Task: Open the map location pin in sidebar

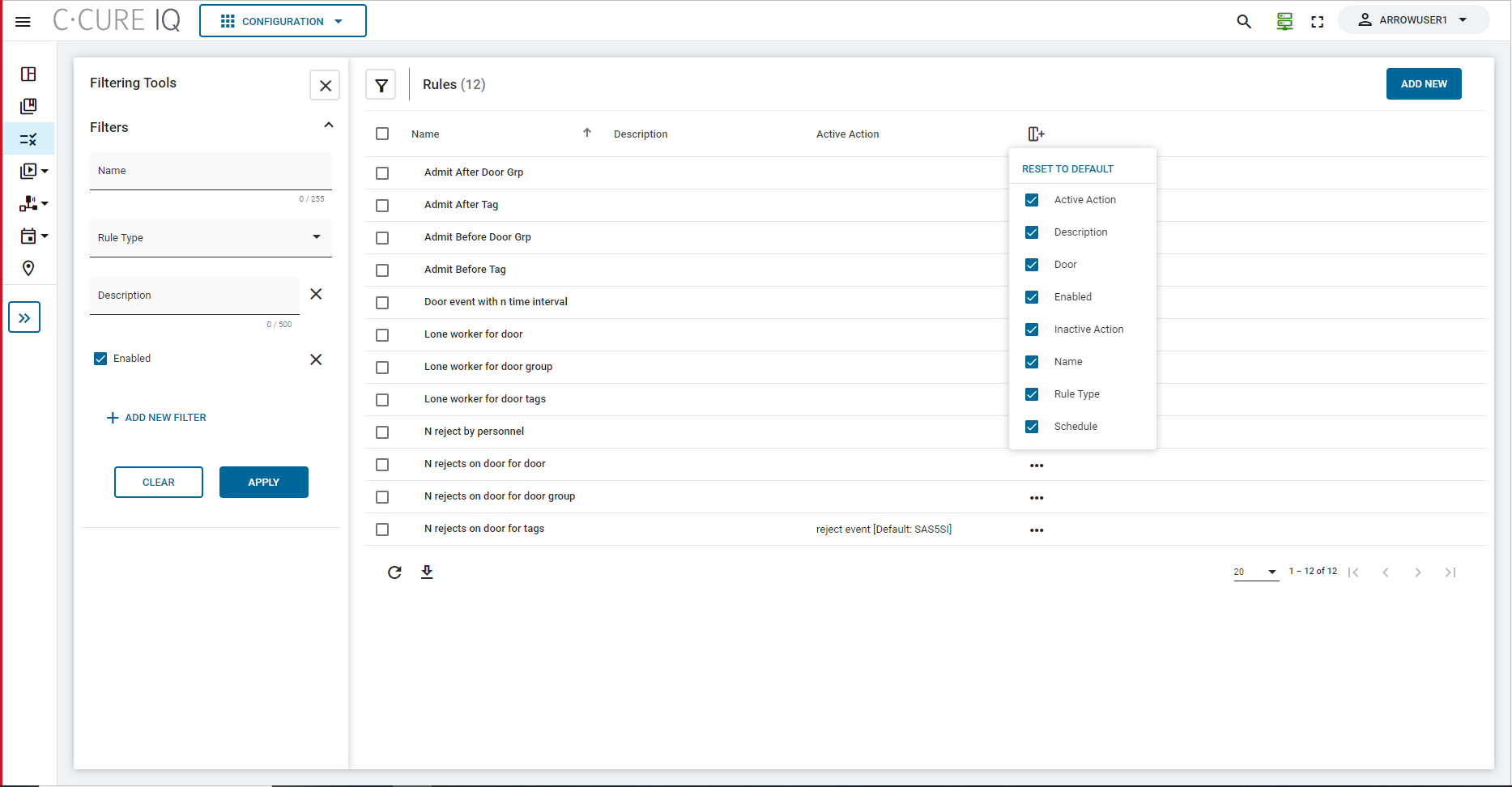Action: coord(28,268)
